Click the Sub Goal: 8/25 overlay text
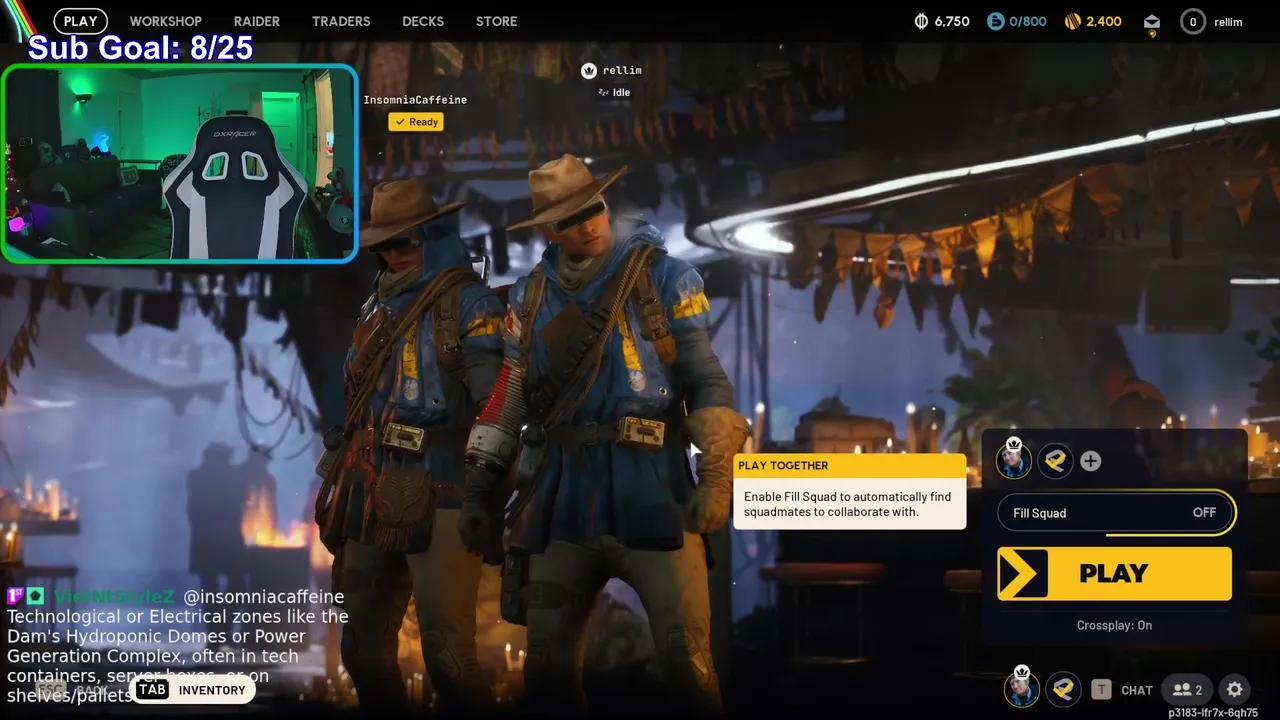The width and height of the screenshot is (1280, 720). pos(140,47)
